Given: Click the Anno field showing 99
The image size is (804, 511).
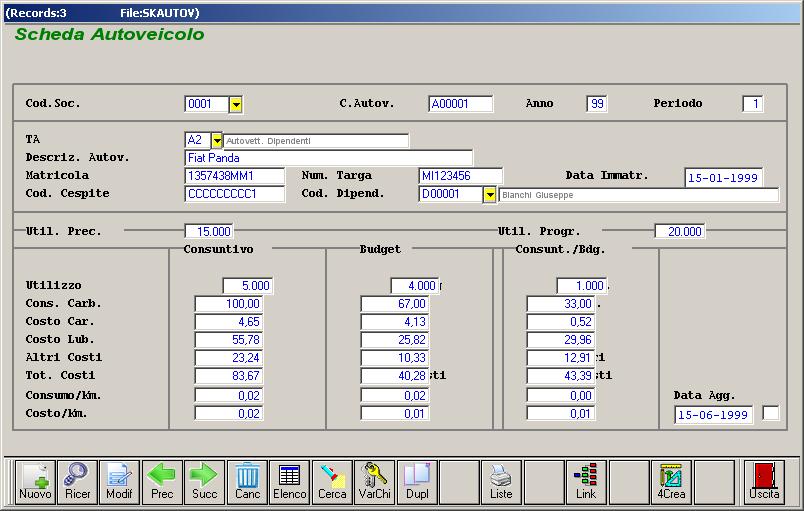Looking at the screenshot, I should coord(597,104).
